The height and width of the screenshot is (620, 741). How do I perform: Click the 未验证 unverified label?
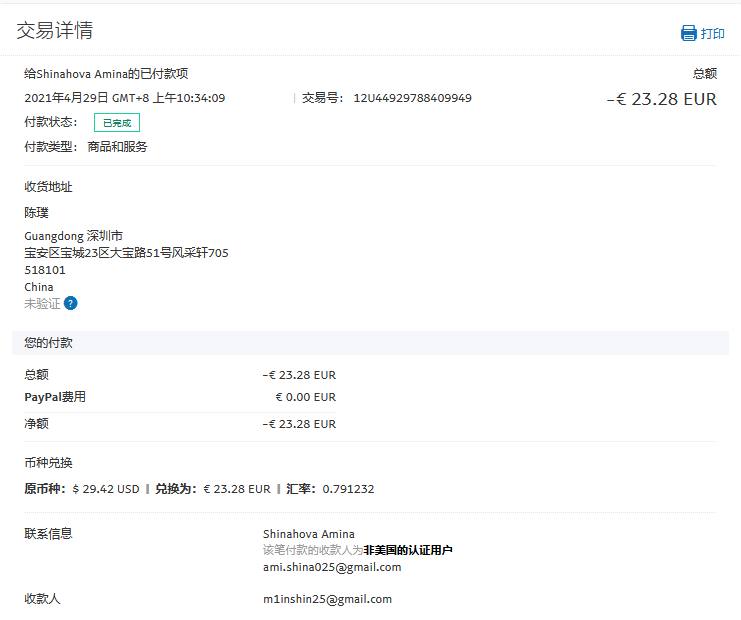coord(42,303)
